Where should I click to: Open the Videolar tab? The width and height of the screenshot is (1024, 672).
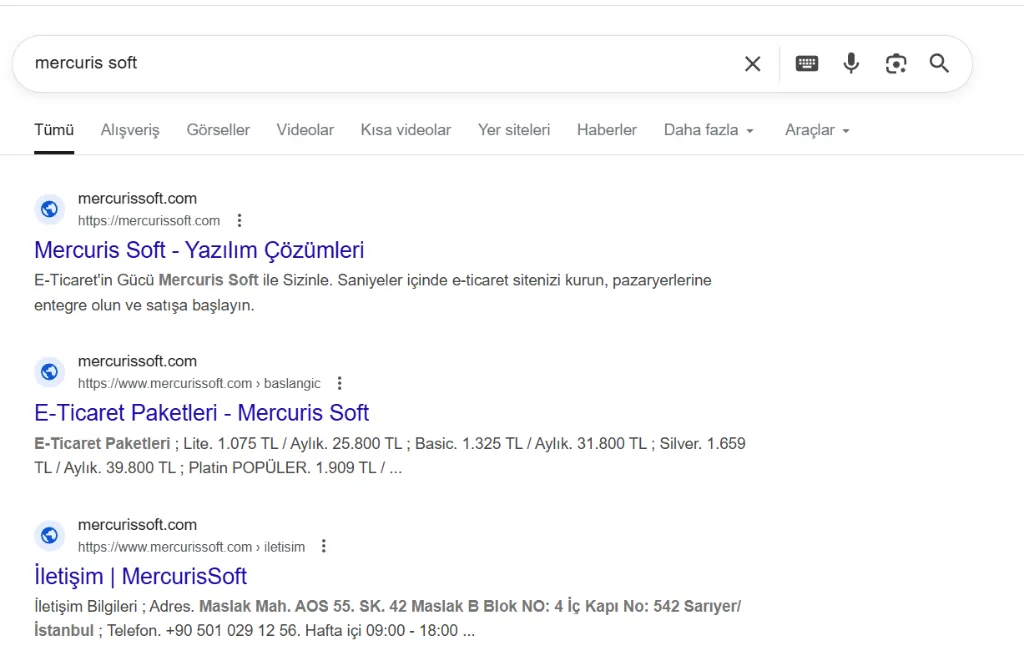tap(305, 130)
